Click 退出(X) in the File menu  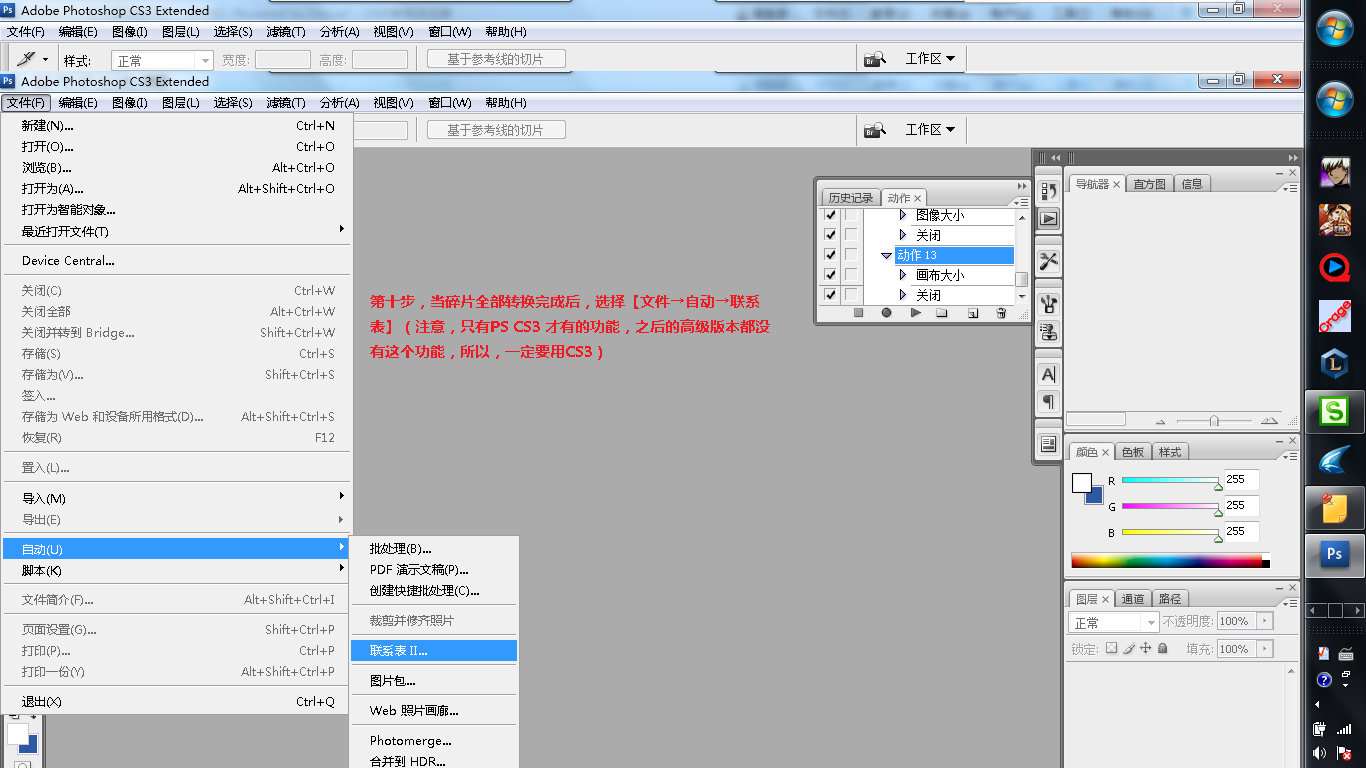point(177,702)
